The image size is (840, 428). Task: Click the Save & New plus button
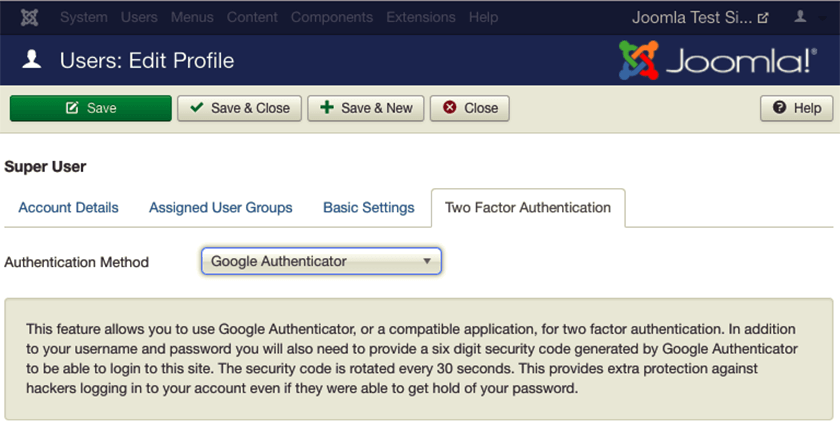pyautogui.click(x=366, y=108)
